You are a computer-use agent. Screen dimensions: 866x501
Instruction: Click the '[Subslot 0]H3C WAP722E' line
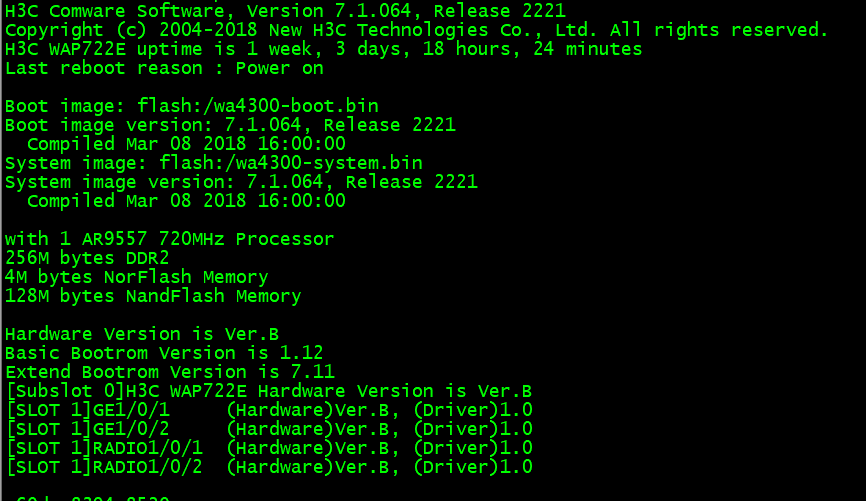coord(268,391)
